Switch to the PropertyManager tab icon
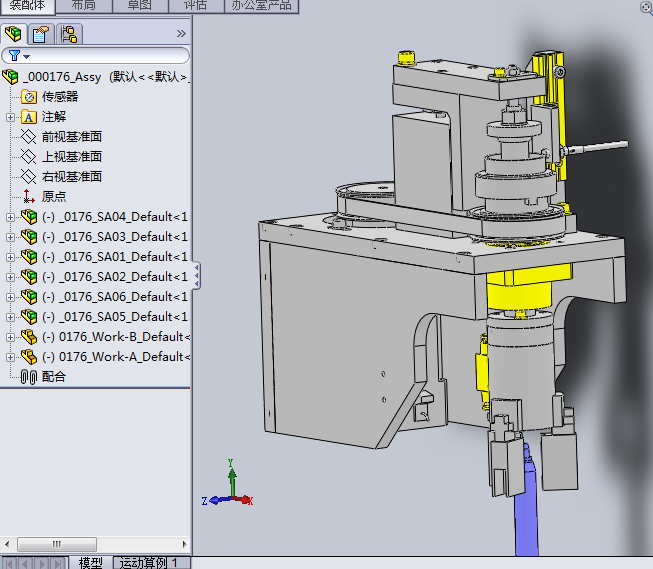Image resolution: width=653 pixels, height=569 pixels. (x=42, y=34)
